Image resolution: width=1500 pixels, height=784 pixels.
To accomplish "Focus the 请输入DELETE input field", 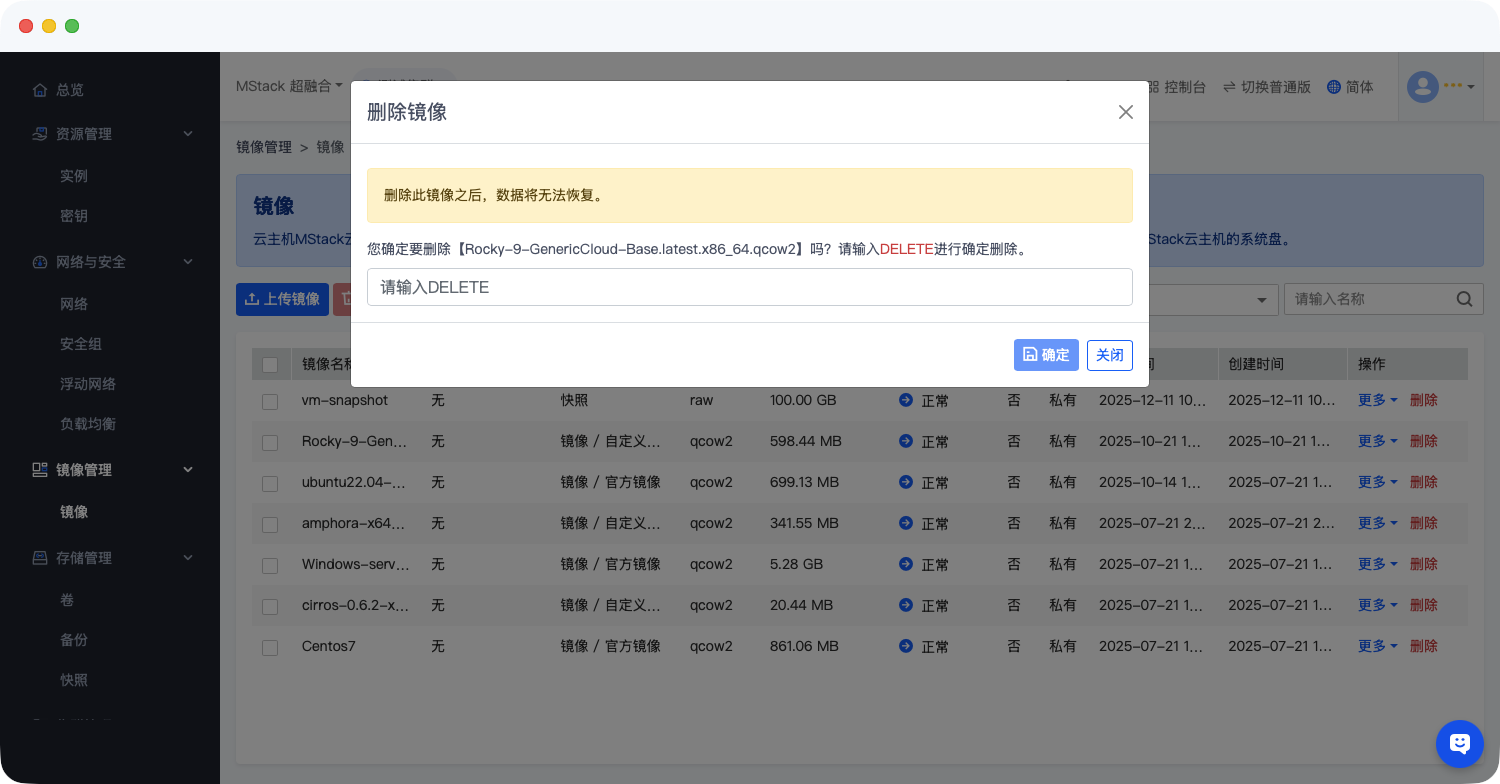I will pos(749,287).
